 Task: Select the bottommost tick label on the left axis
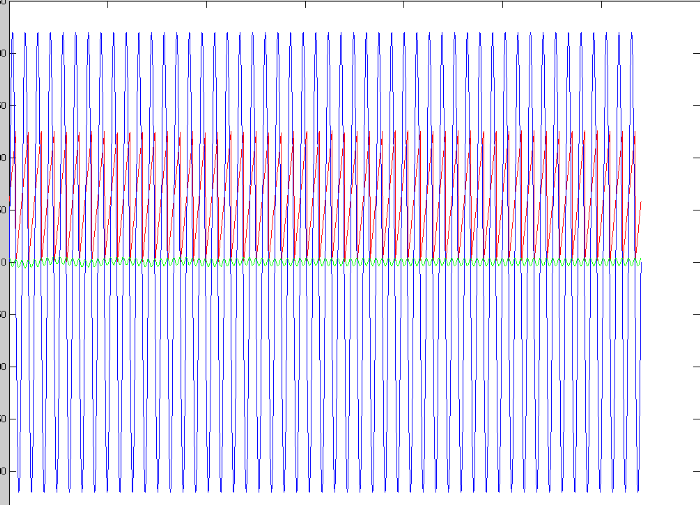5,470
